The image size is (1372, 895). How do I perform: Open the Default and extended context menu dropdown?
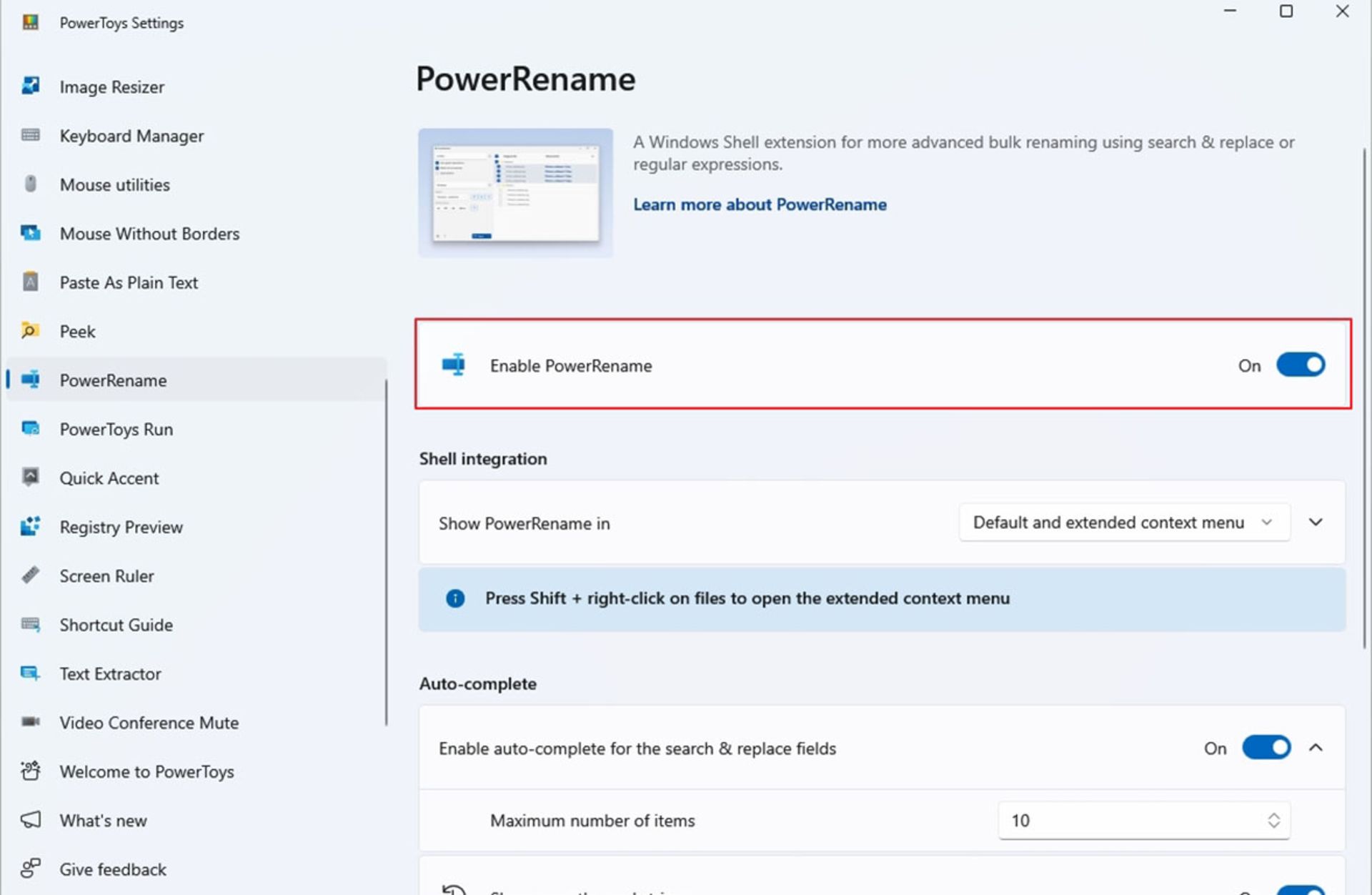point(1124,523)
